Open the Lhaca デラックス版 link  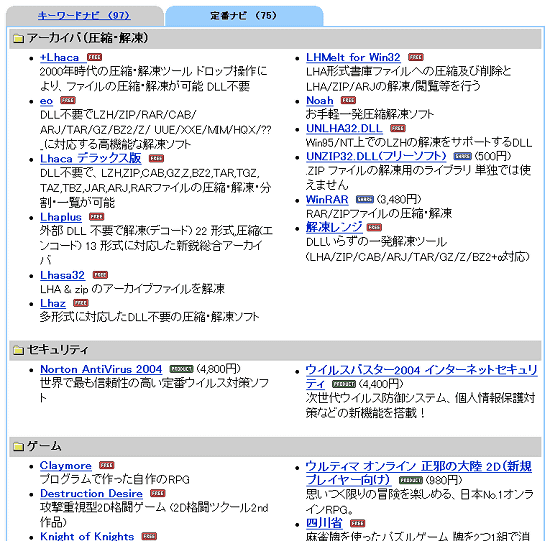(x=90, y=158)
